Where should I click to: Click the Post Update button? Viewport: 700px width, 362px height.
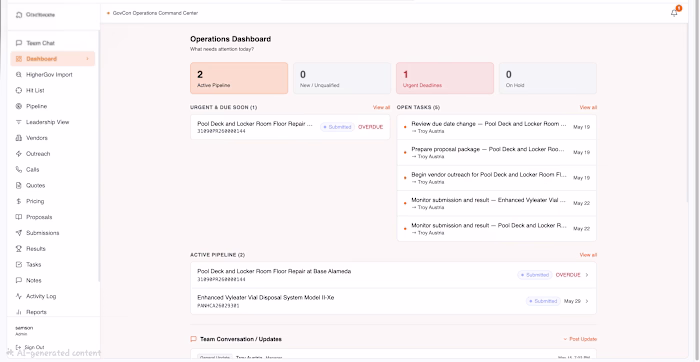[x=580, y=339]
